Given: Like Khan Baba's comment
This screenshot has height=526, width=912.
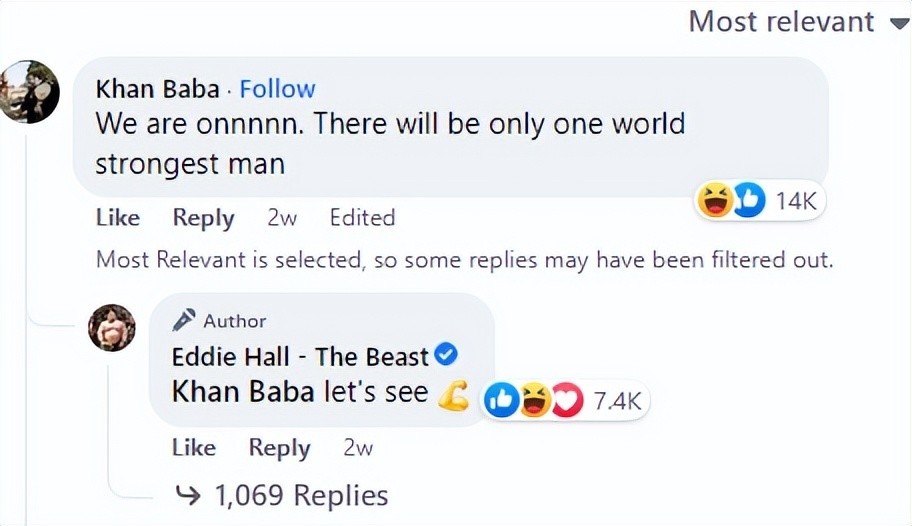Looking at the screenshot, I should tap(118, 217).
